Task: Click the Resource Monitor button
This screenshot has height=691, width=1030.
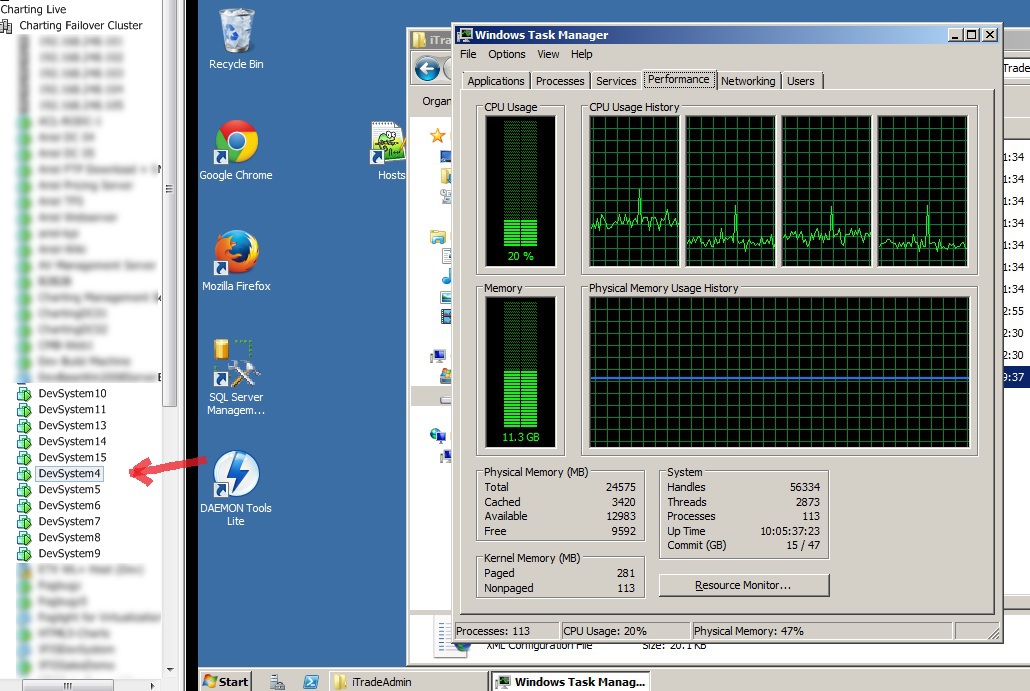Action: (744, 585)
